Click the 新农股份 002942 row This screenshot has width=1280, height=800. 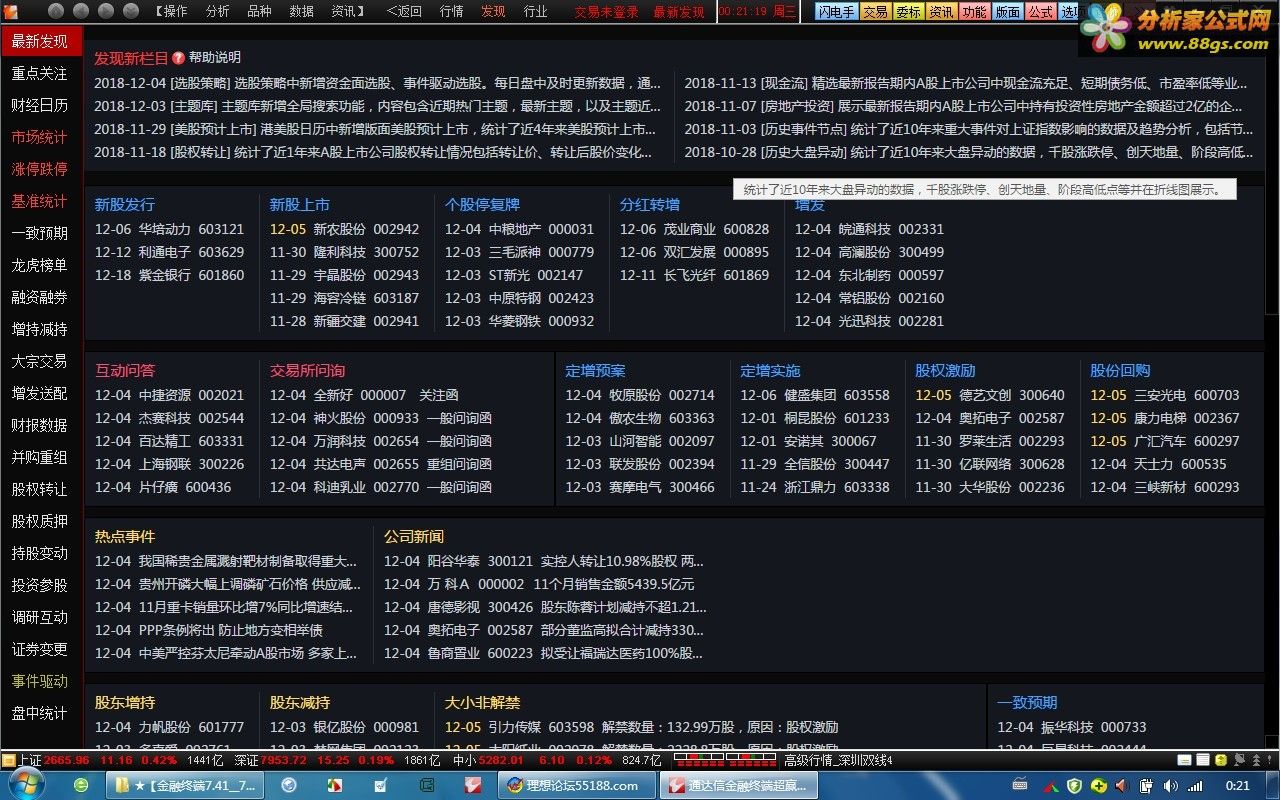[x=345, y=229]
